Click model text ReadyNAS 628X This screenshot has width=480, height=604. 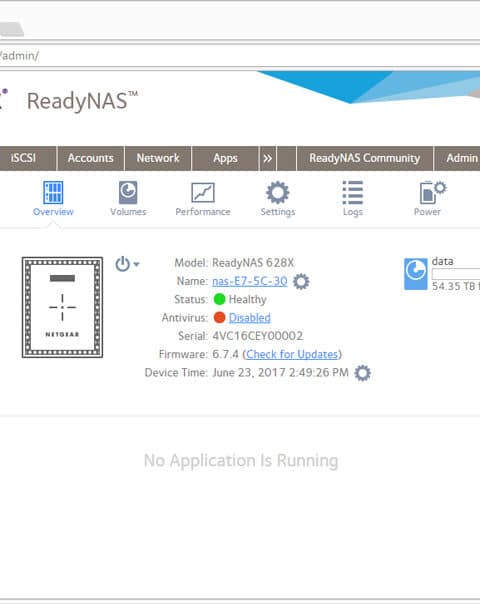click(x=253, y=263)
